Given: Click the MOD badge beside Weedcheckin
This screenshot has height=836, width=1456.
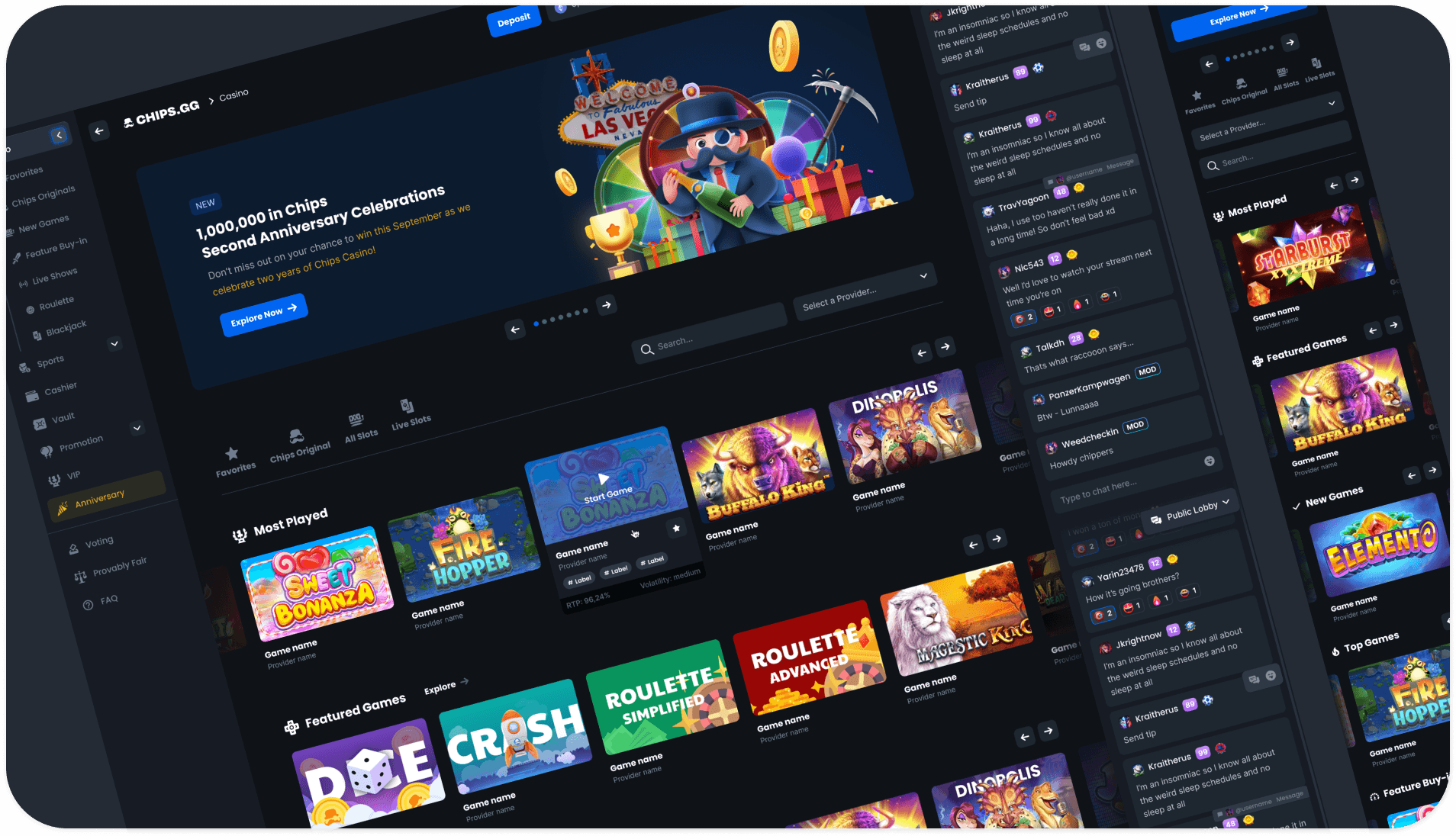Looking at the screenshot, I should tap(1135, 426).
